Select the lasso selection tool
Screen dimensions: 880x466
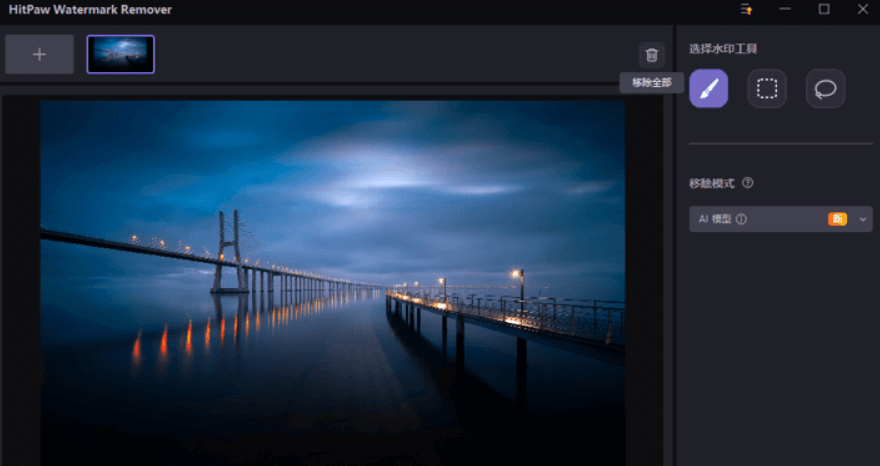click(x=825, y=89)
